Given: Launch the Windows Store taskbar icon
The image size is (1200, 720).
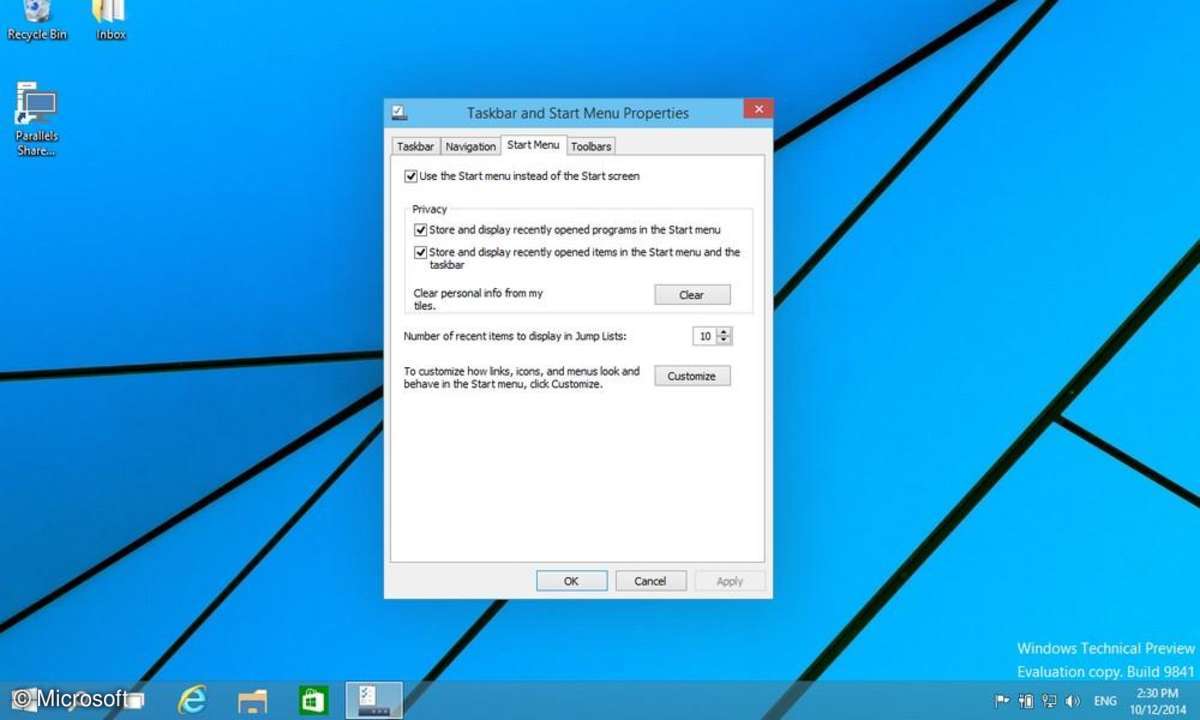Looking at the screenshot, I should [314, 700].
